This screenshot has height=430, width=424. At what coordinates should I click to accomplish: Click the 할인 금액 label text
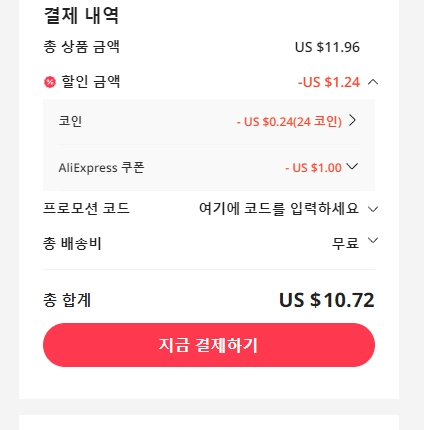pos(90,82)
